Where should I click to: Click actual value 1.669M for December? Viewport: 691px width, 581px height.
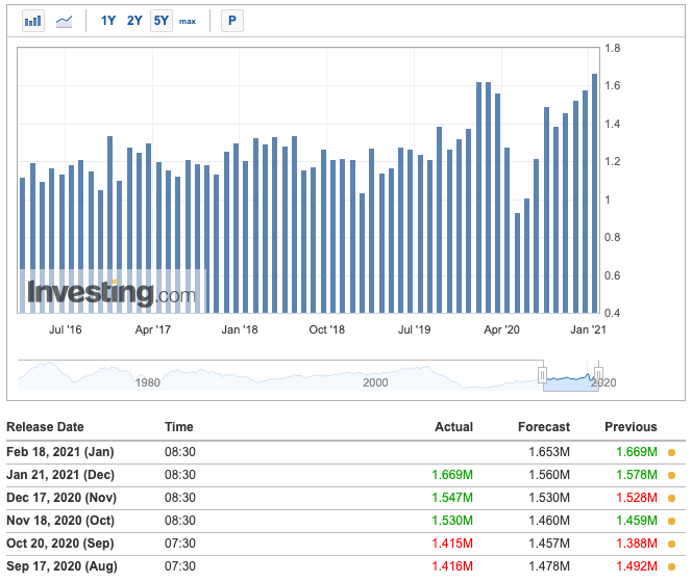tap(452, 475)
